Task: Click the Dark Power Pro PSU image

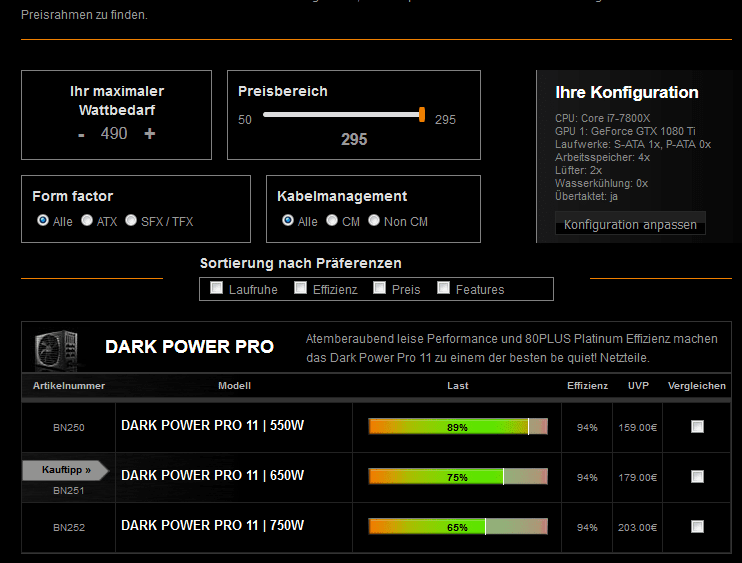Action: 57,350
